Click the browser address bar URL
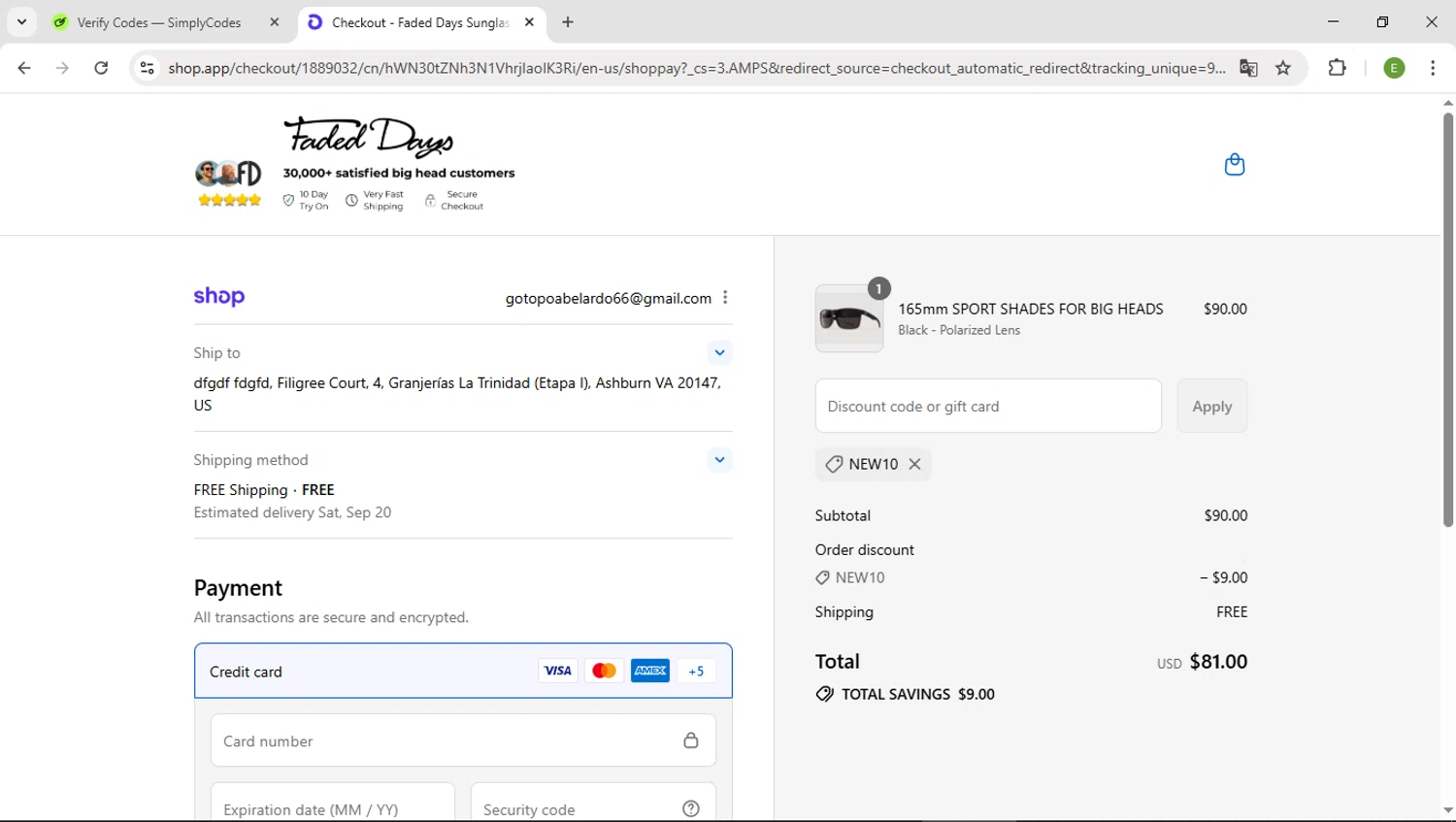The height and width of the screenshot is (822, 1456). click(x=696, y=68)
